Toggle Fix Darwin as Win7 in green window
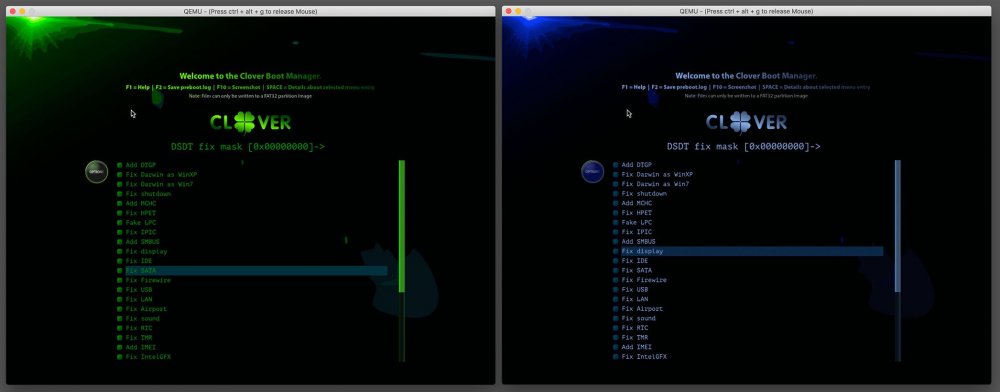The width and height of the screenshot is (1000, 392). (x=119, y=184)
